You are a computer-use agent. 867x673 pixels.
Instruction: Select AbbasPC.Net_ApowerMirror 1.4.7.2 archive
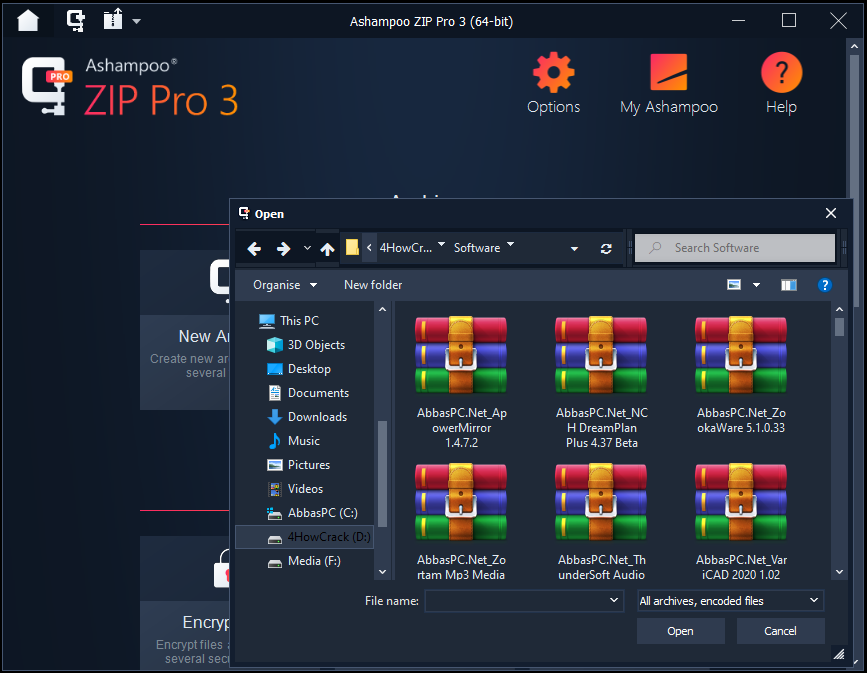(x=461, y=382)
